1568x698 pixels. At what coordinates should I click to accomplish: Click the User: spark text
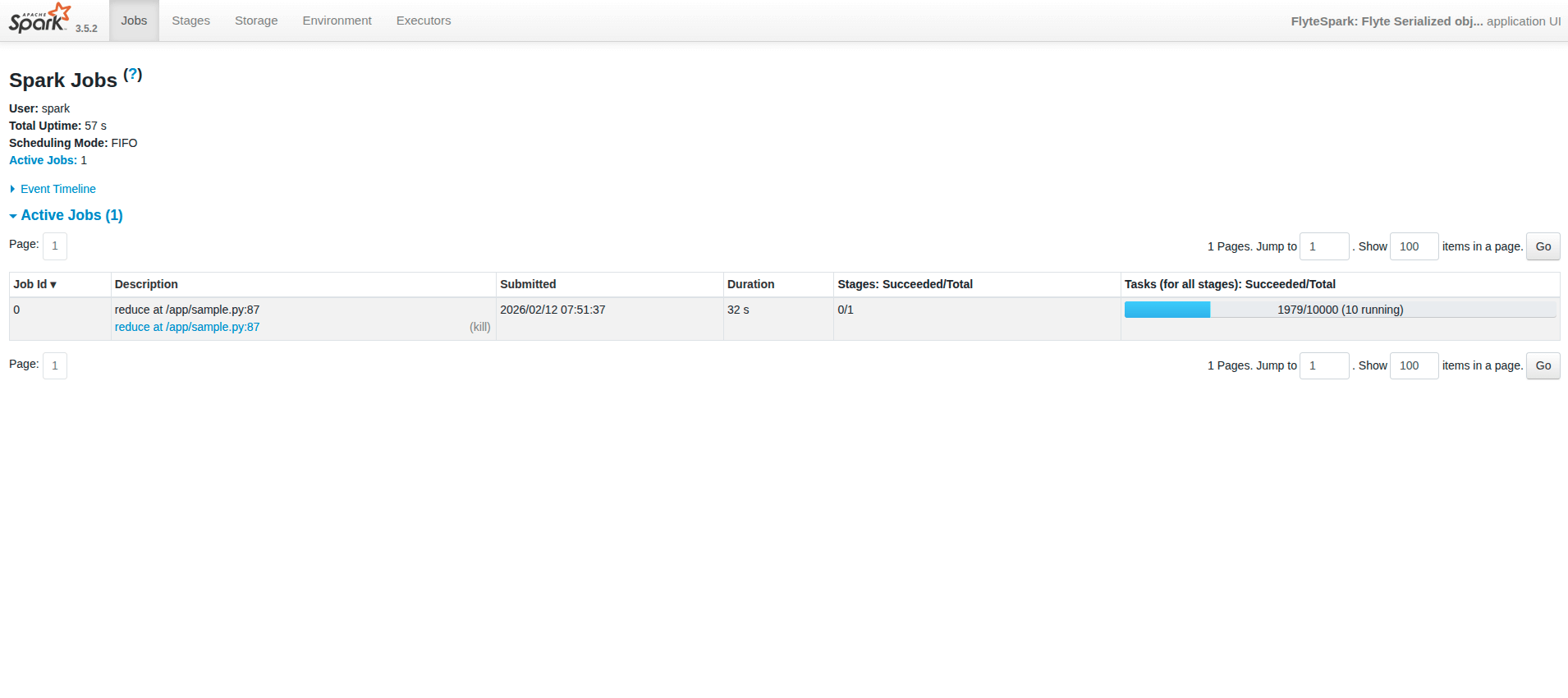coord(39,108)
